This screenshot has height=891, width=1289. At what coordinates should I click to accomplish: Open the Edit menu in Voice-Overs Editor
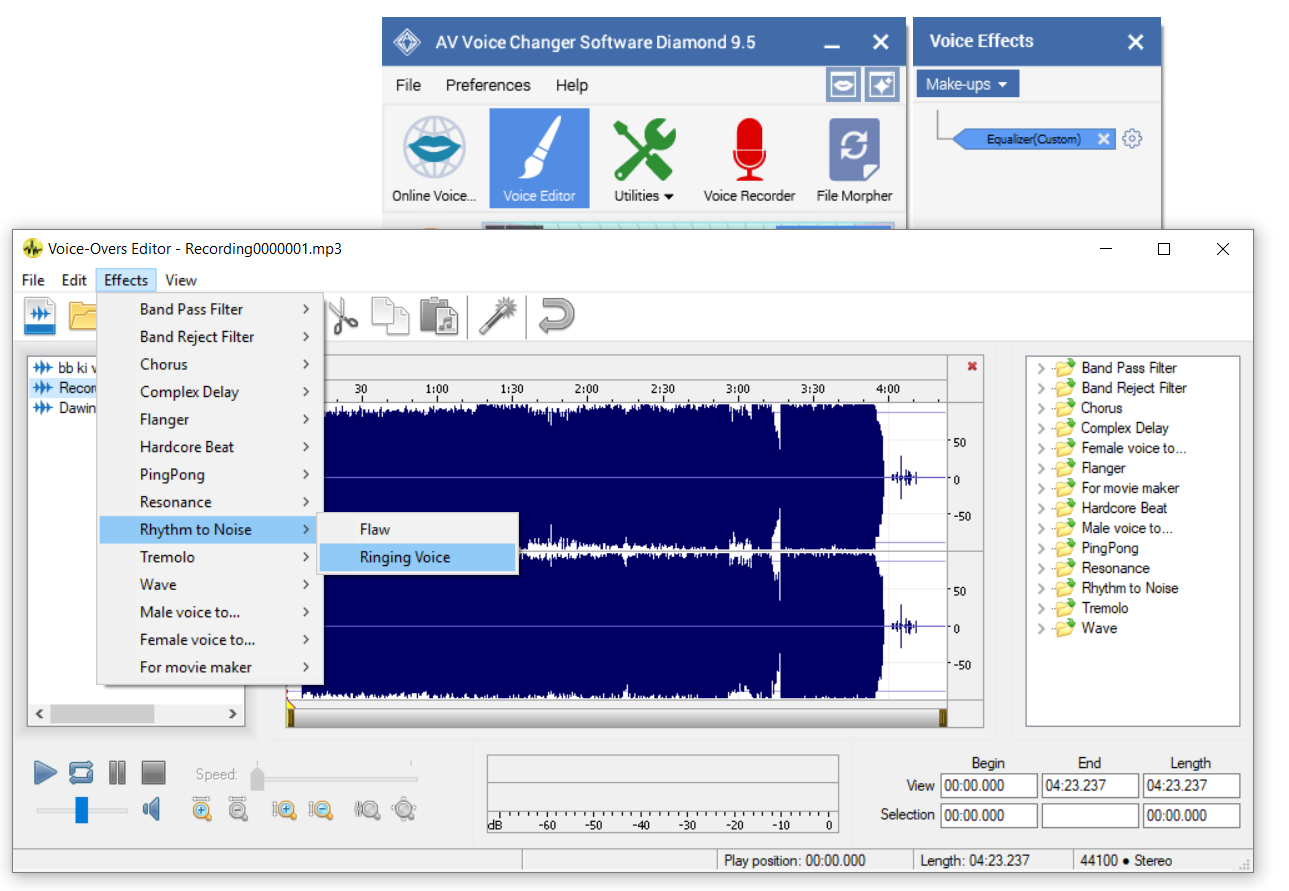coord(74,280)
